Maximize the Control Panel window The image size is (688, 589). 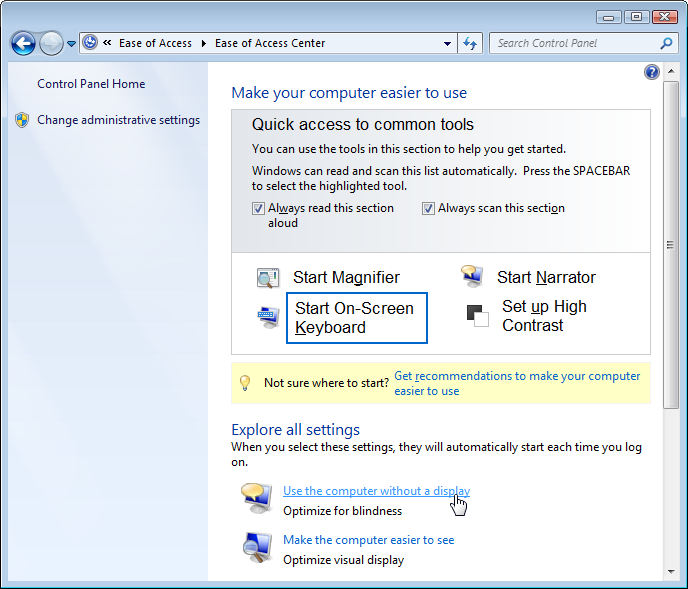pos(637,17)
